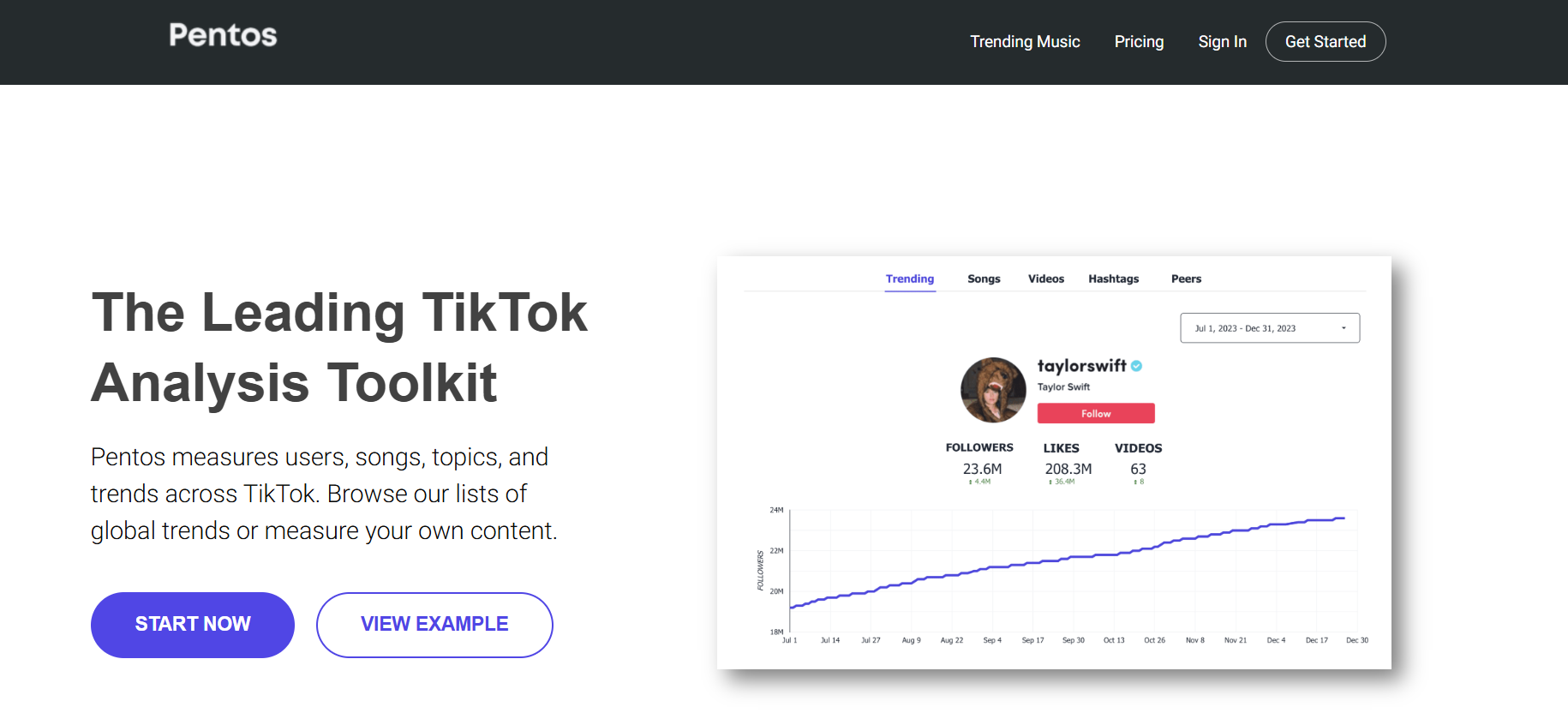Click the taylorswift username
This screenshot has width=1568, height=713.
pos(1081,366)
